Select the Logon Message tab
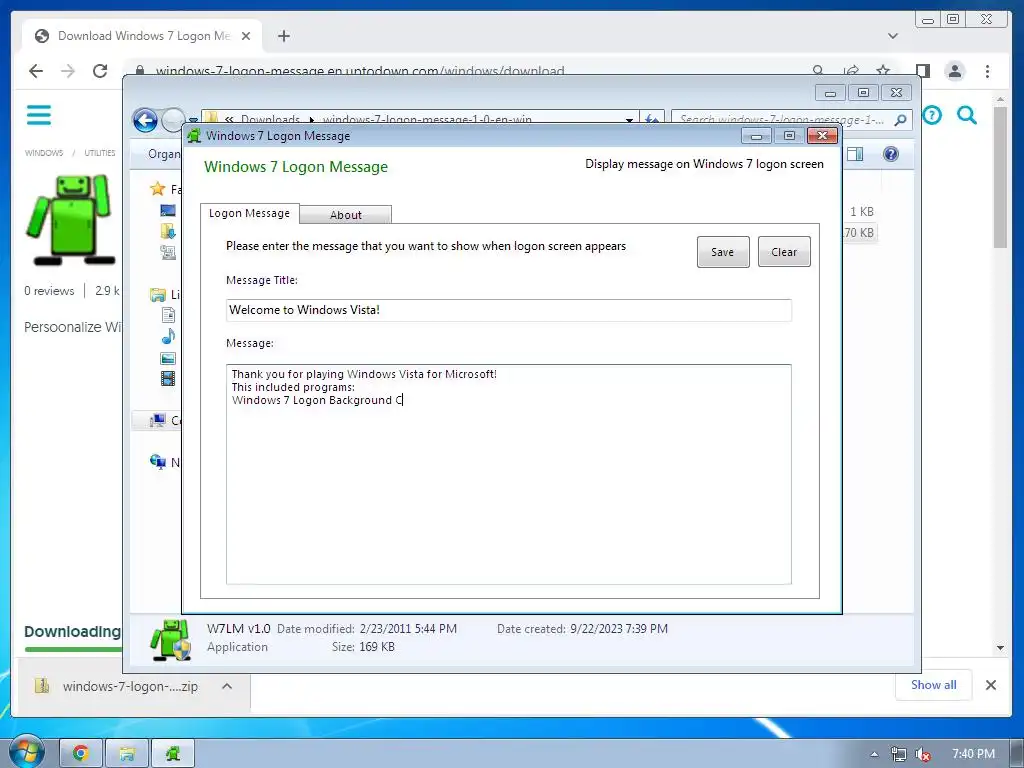Viewport: 1024px width, 768px height. (249, 213)
